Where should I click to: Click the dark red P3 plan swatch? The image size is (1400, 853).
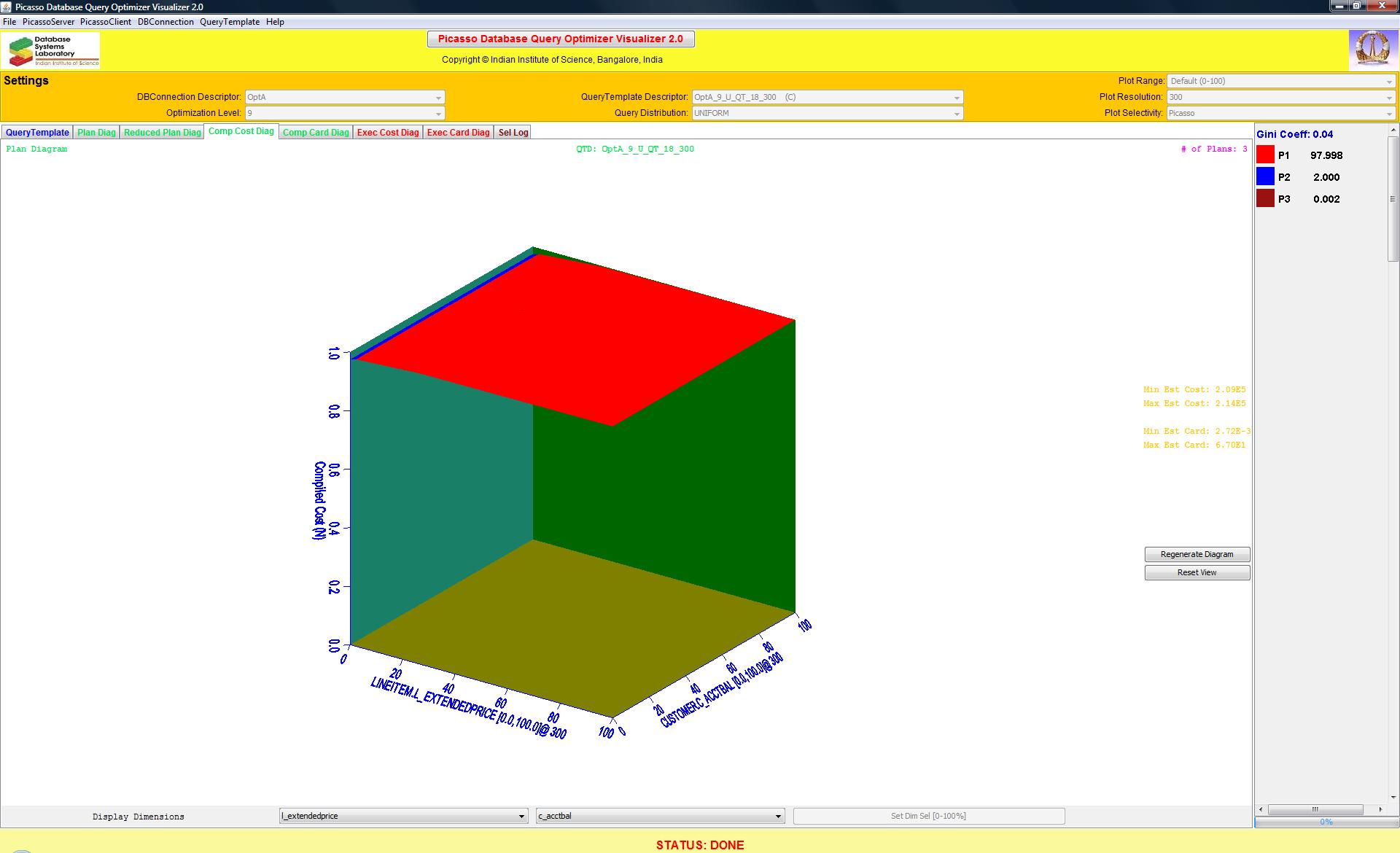(1265, 198)
